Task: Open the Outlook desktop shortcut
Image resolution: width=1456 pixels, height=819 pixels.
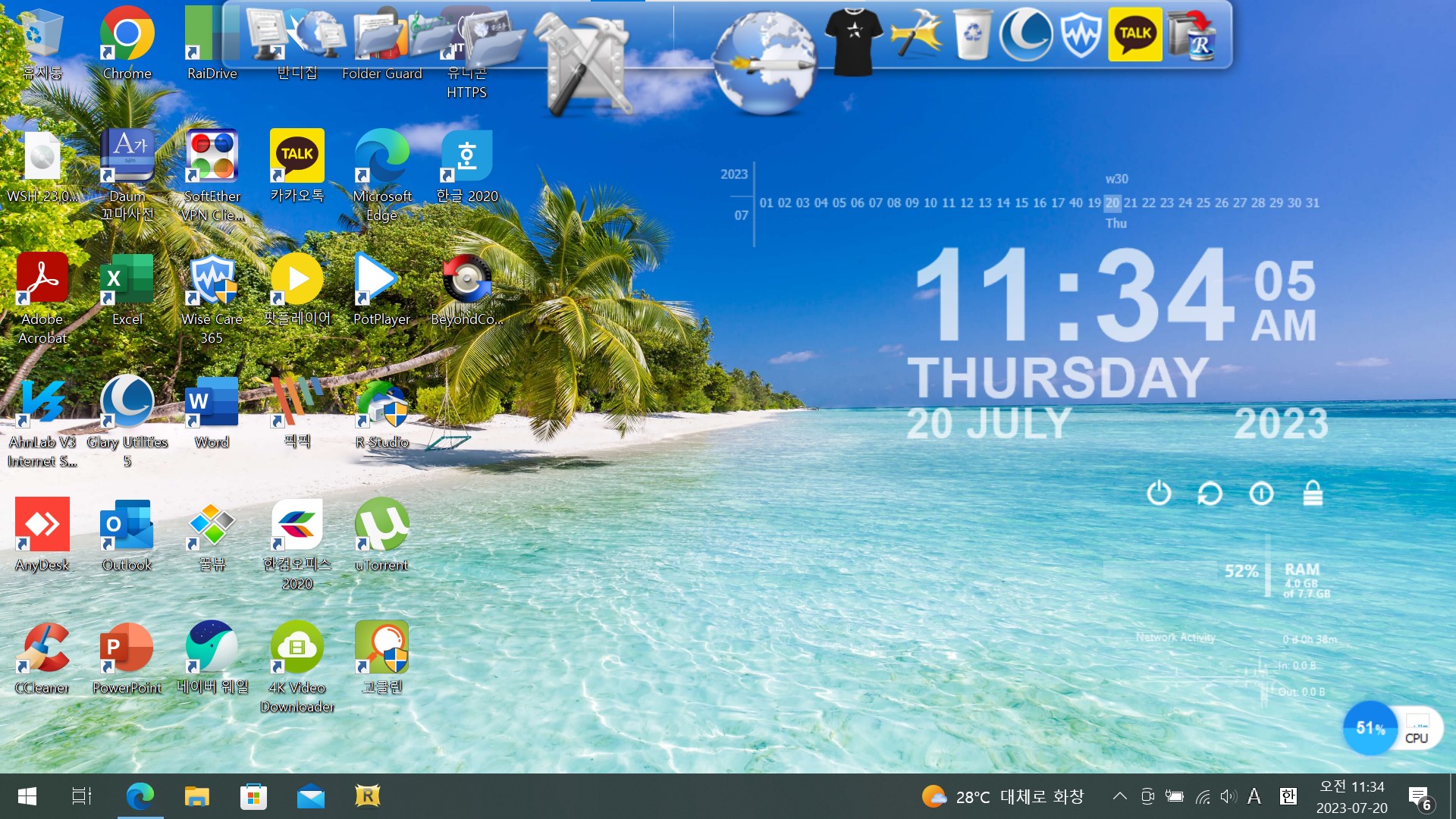Action: [127, 524]
